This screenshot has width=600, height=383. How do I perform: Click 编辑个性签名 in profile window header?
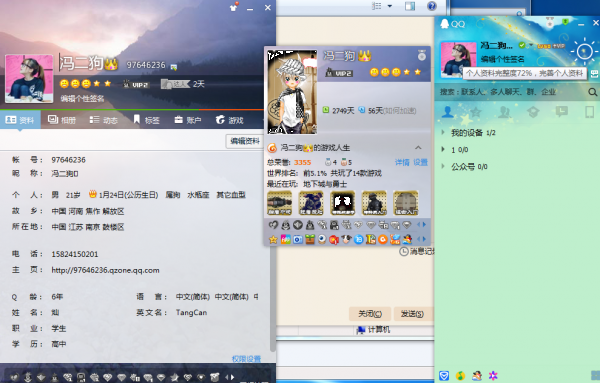pyautogui.click(x=82, y=99)
